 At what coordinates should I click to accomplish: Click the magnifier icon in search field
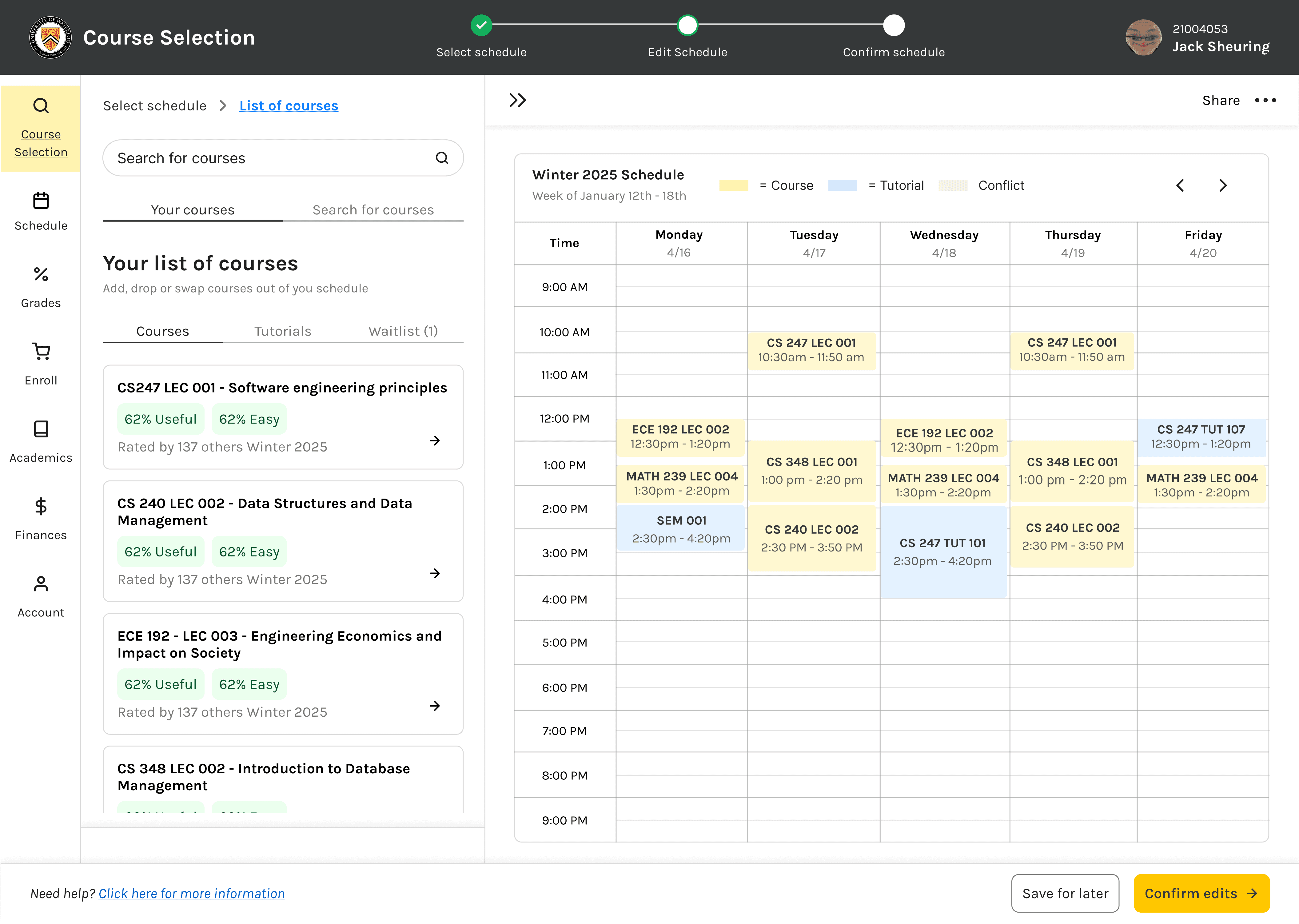point(442,158)
